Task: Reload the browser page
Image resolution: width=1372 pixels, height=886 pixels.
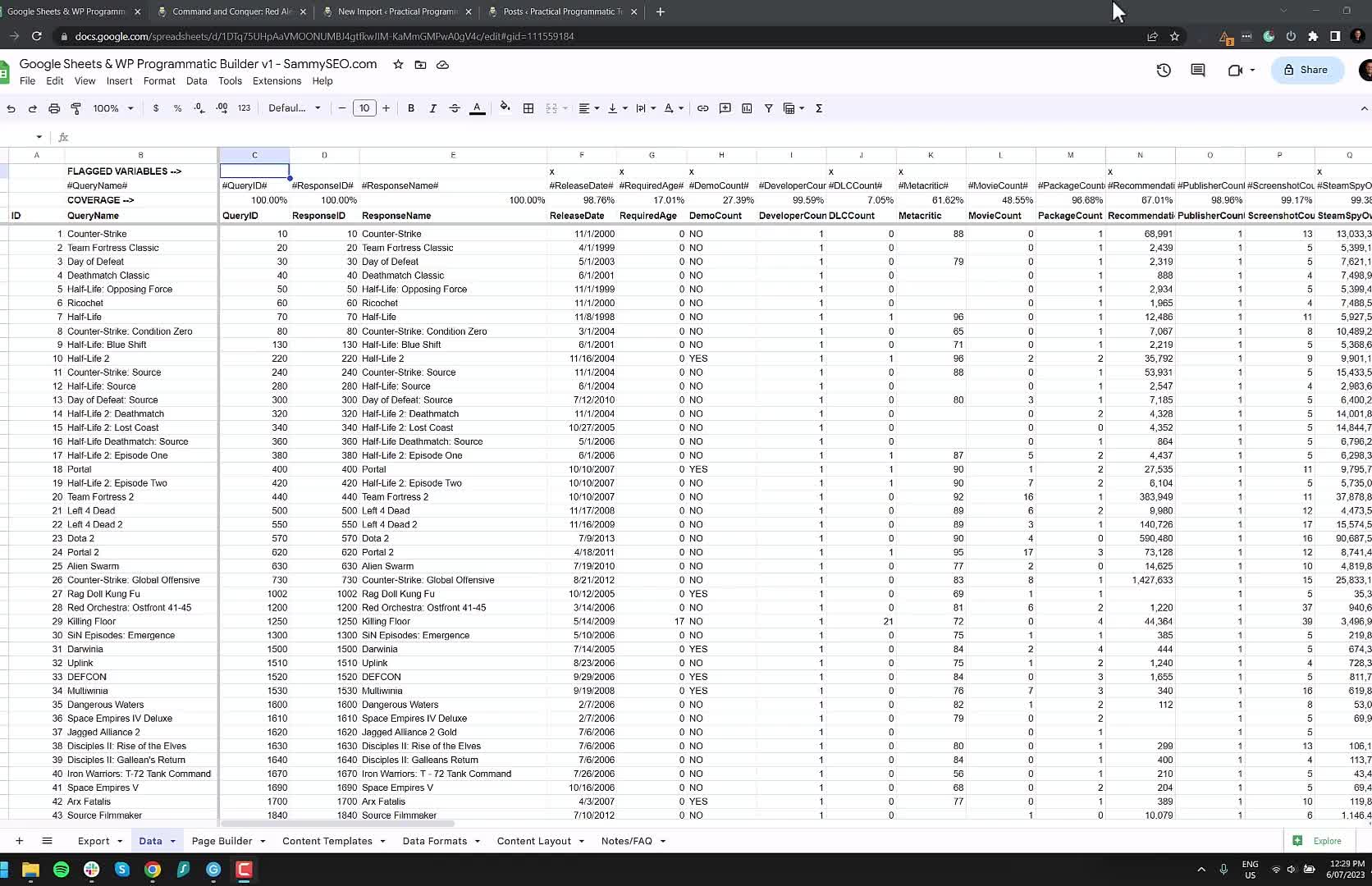Action: (x=36, y=36)
